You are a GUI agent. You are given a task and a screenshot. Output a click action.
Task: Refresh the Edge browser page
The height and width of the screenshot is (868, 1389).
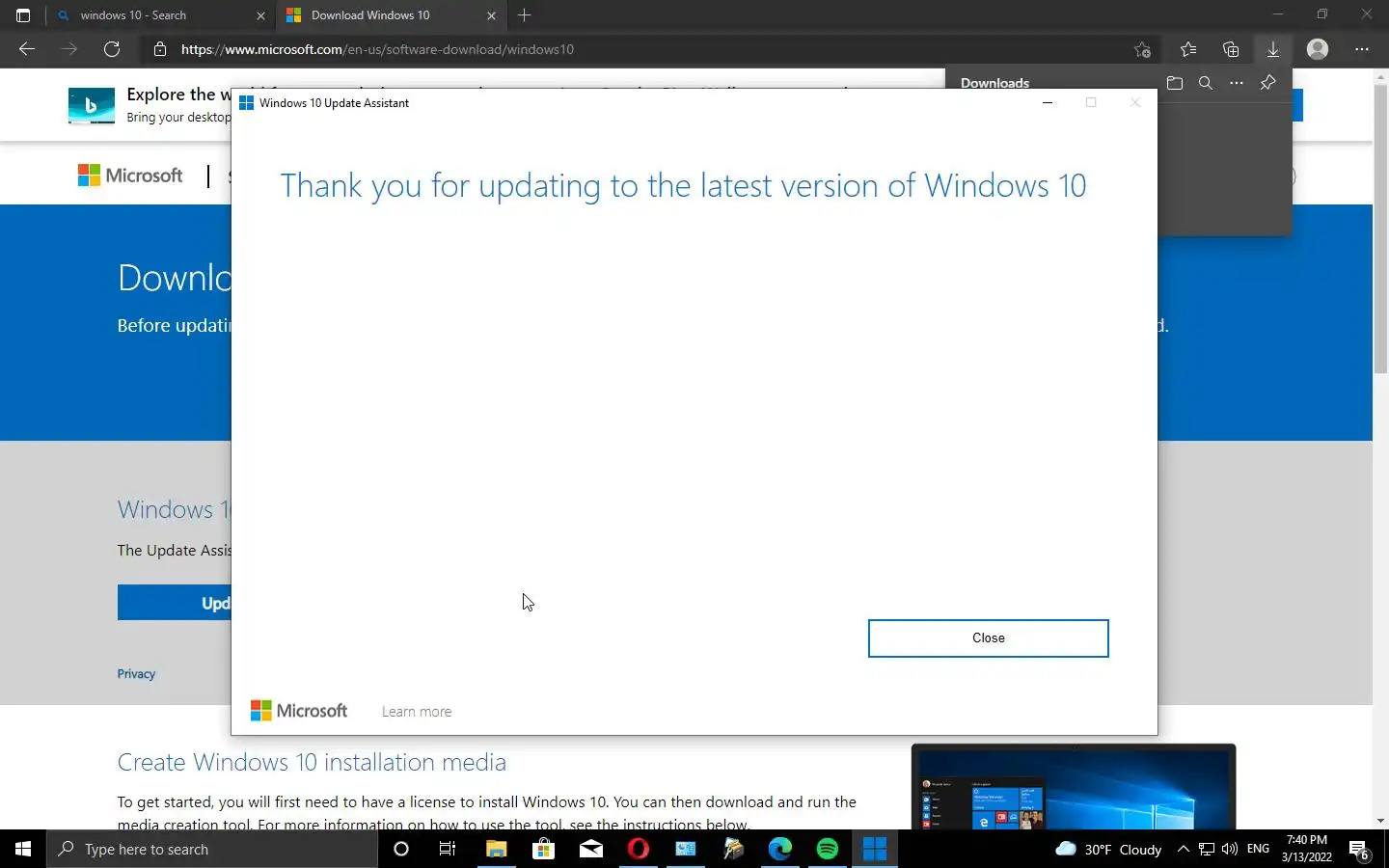click(x=112, y=49)
